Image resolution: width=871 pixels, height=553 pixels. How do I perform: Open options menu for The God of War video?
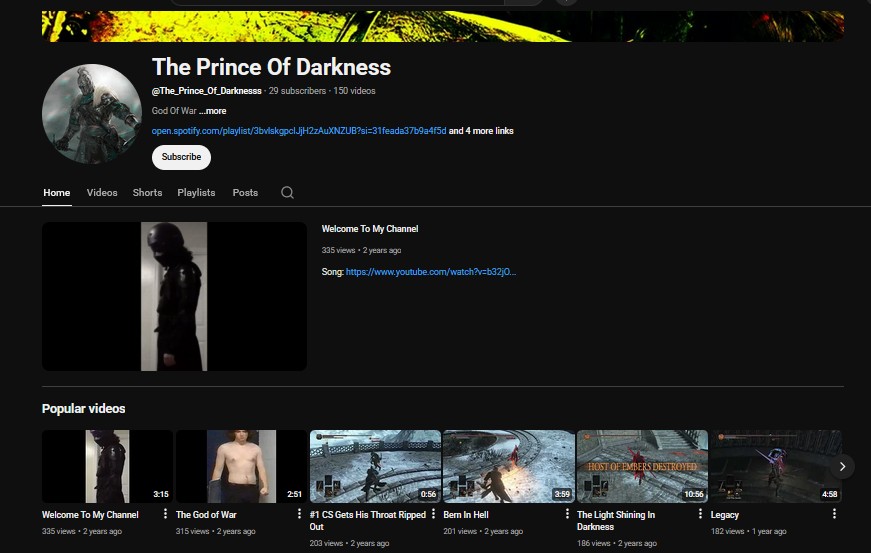point(299,514)
